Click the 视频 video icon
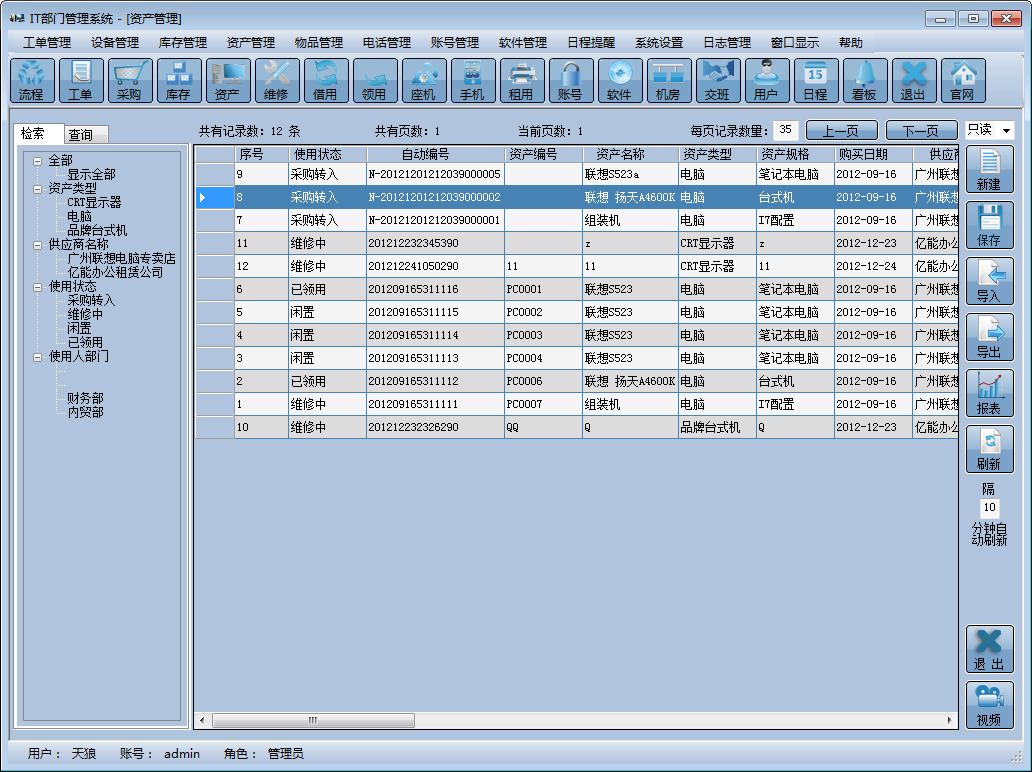Viewport: 1032px width, 772px height. (x=989, y=705)
